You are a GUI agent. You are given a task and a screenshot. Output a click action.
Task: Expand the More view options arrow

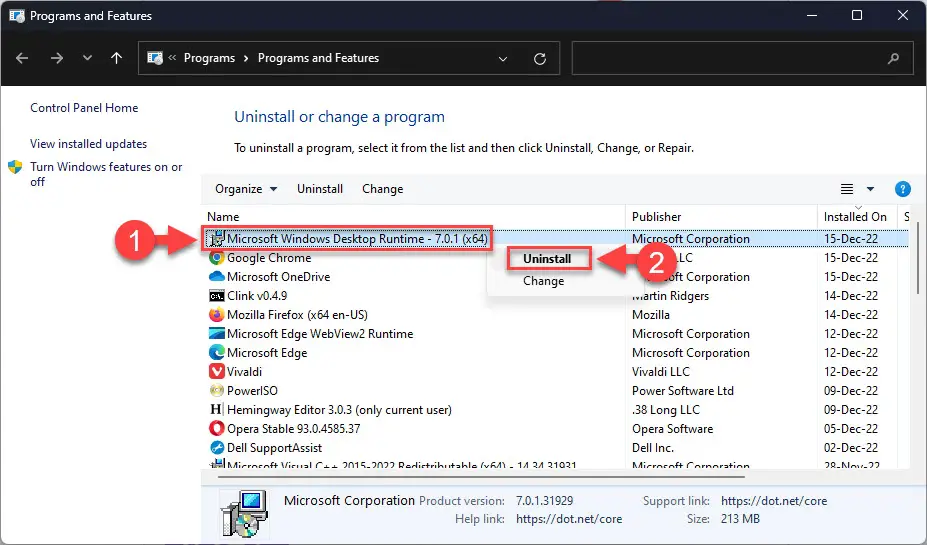[x=870, y=189]
